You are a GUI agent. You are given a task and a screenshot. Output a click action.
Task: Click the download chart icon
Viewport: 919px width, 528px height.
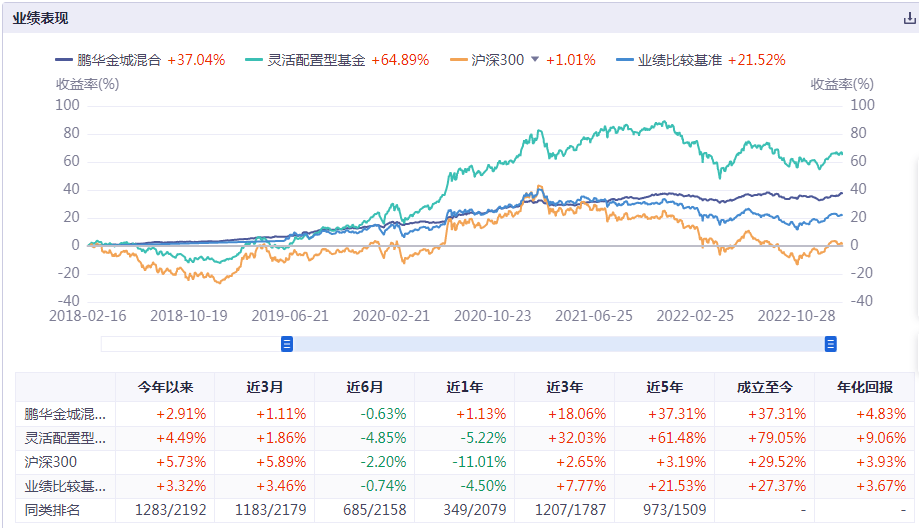tap(909, 19)
